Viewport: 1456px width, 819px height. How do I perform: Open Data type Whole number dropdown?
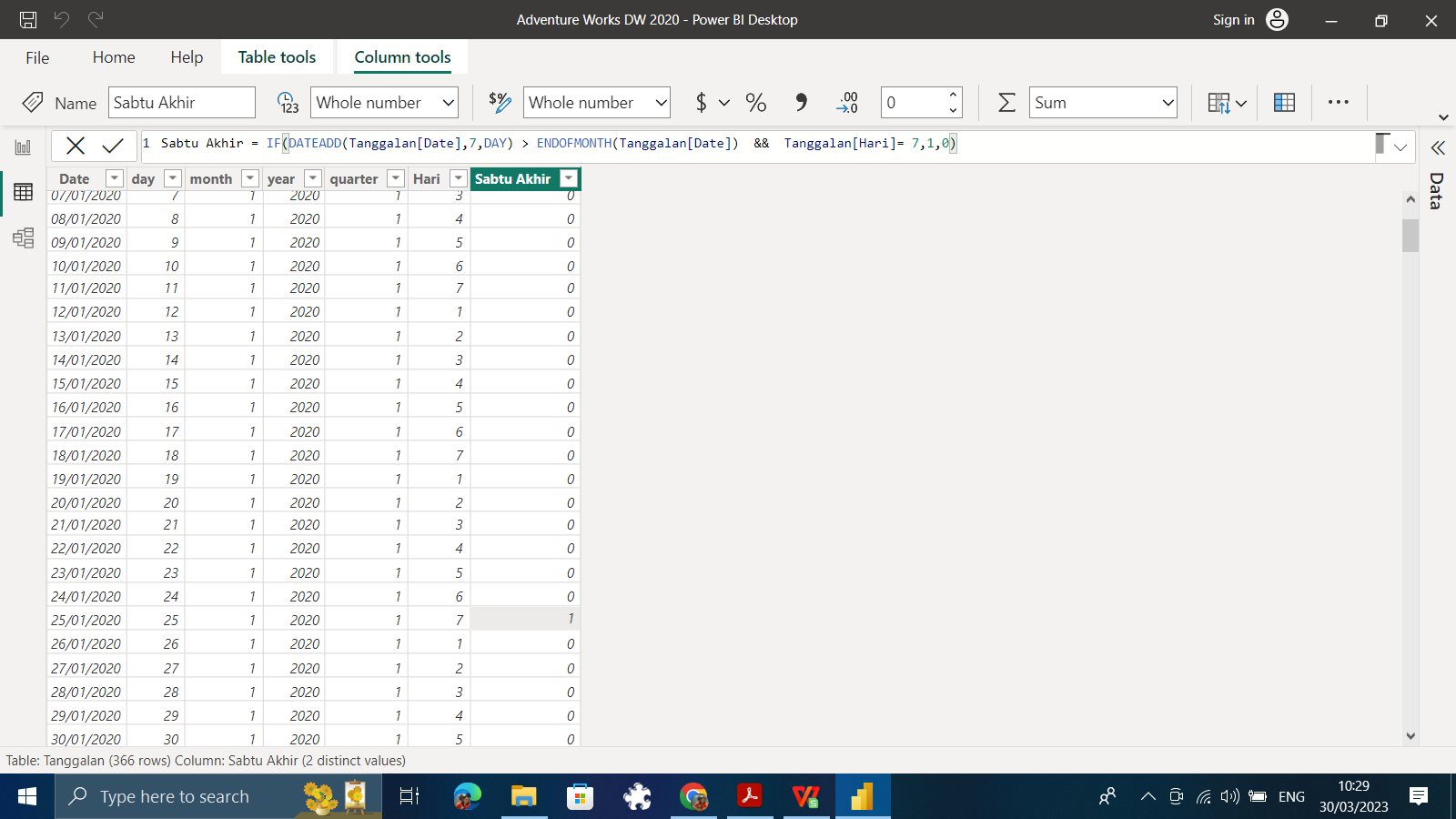point(384,102)
